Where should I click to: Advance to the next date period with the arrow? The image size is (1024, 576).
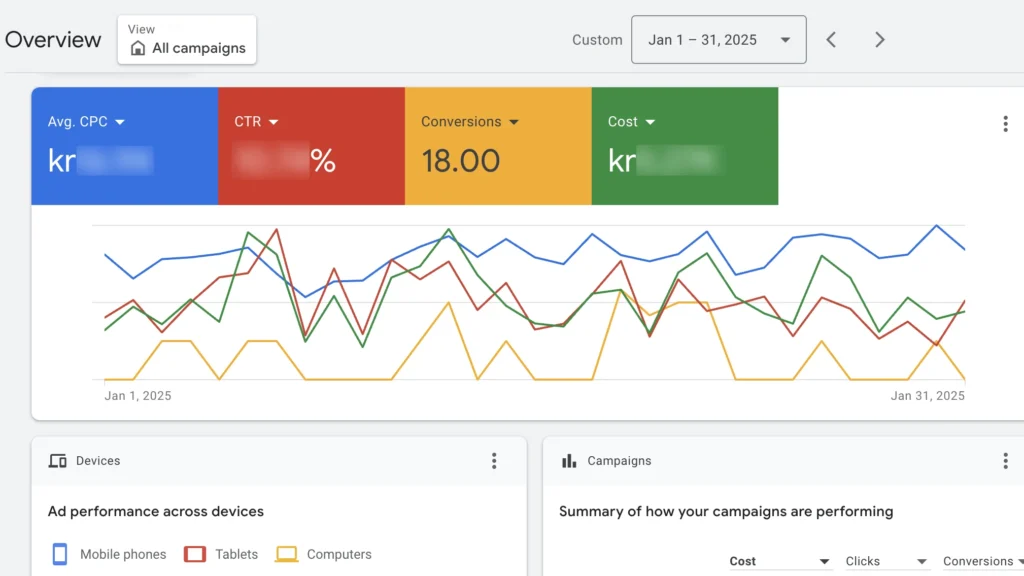[879, 39]
